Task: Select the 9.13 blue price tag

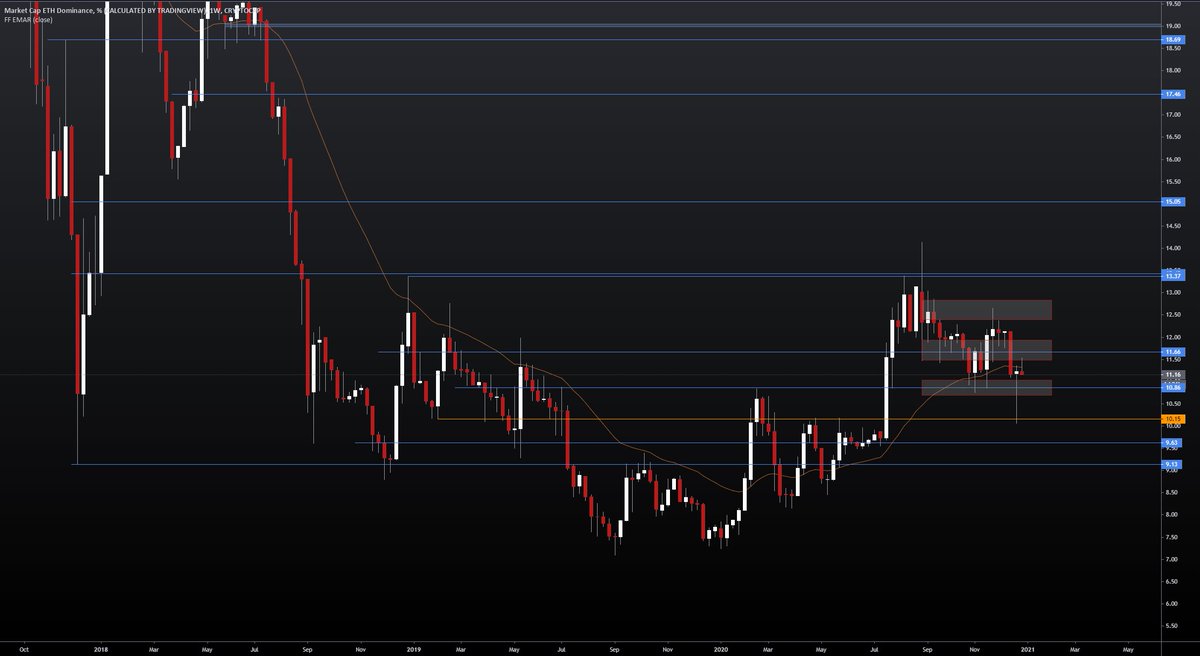Action: pyautogui.click(x=1170, y=463)
